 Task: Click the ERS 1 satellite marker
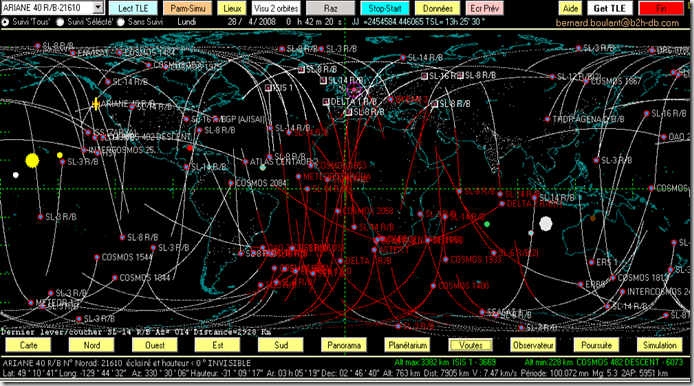591,262
